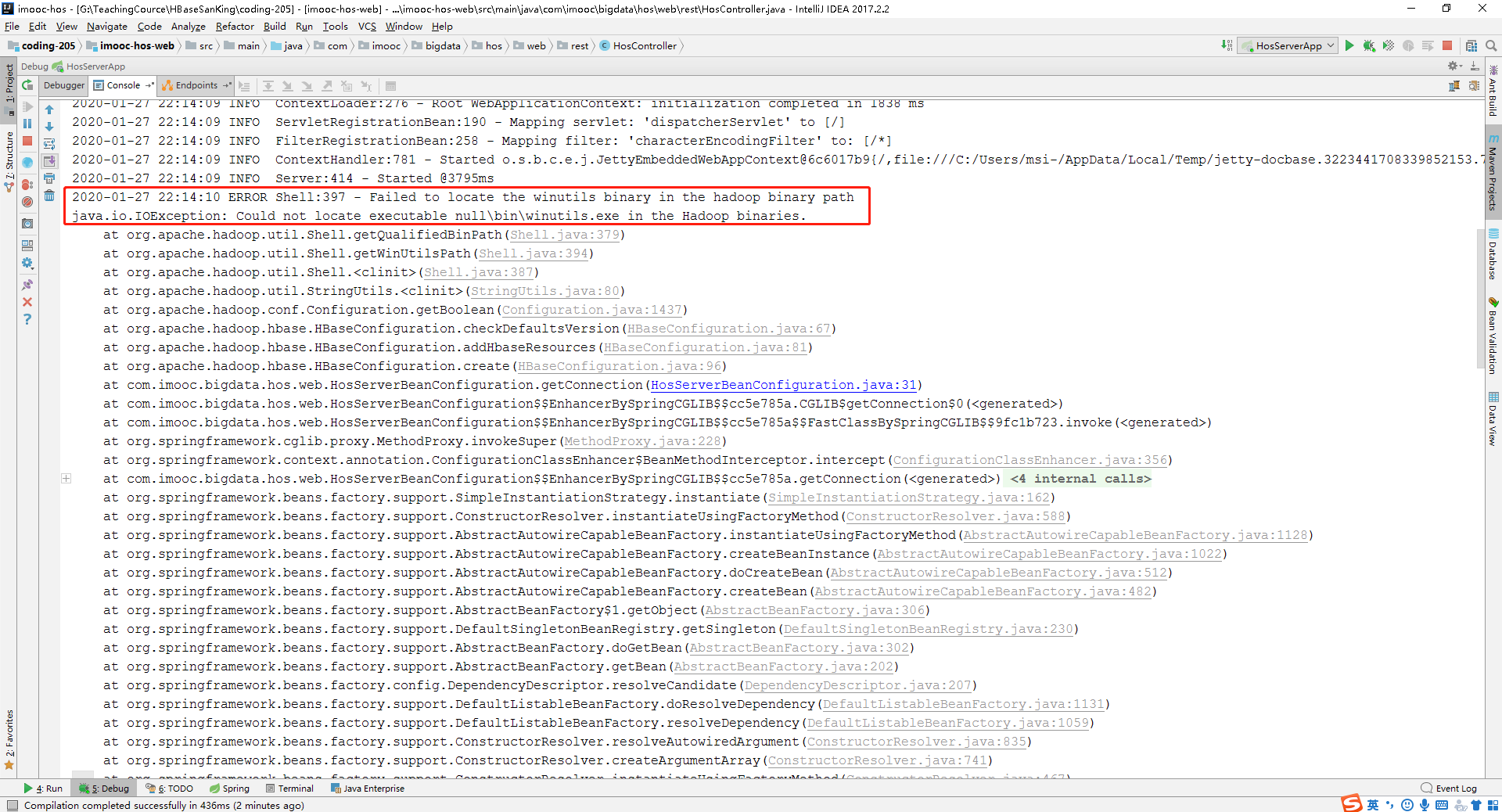Open left toolbar settings gear dropdown
The height and width of the screenshot is (812, 1502).
[27, 264]
